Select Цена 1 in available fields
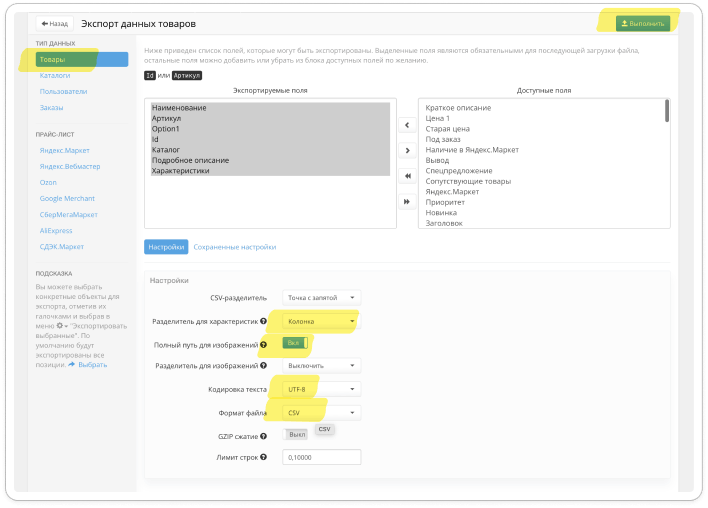This screenshot has width=708, height=508. click(438, 118)
